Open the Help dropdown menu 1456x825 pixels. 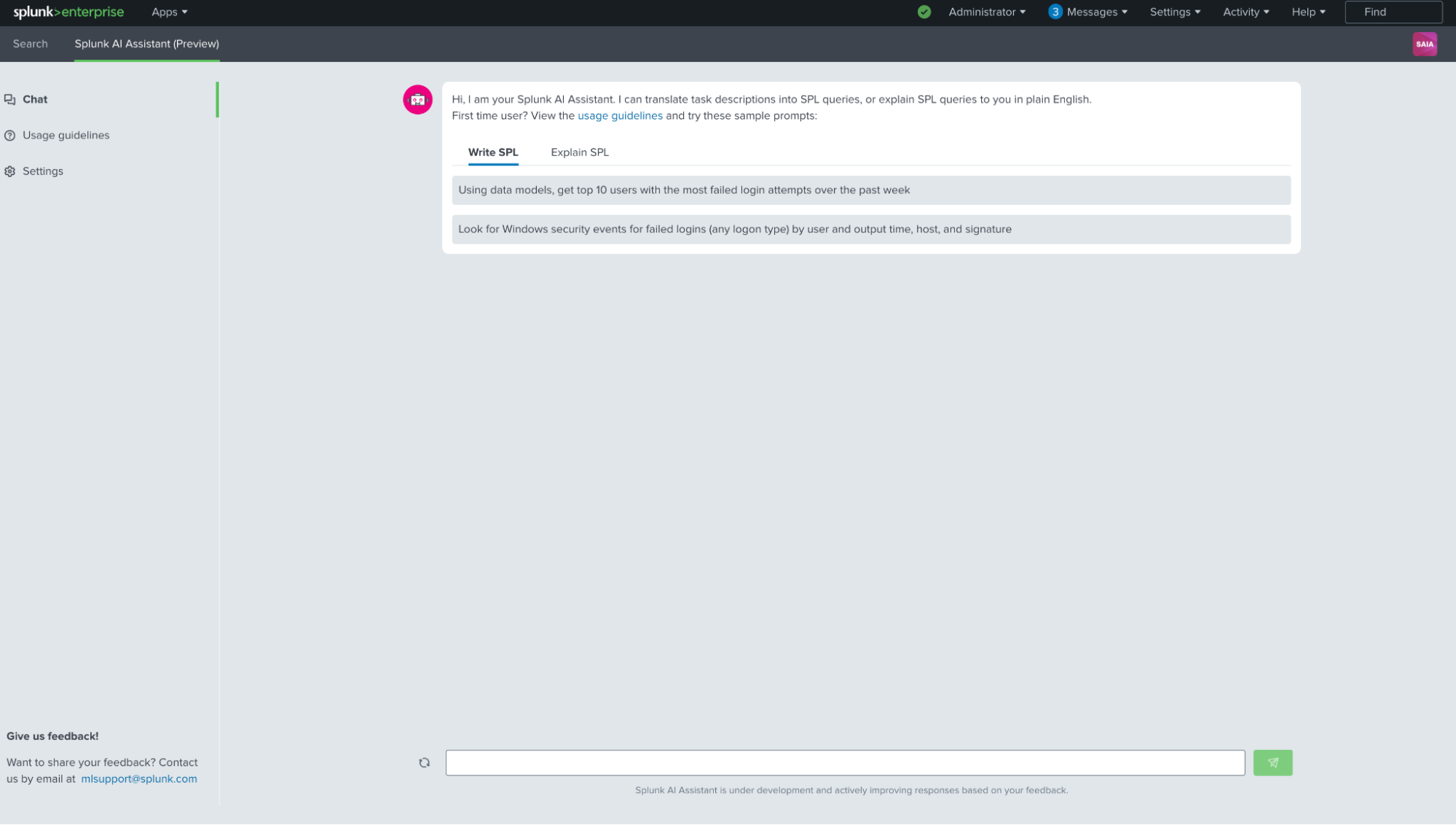click(1308, 12)
